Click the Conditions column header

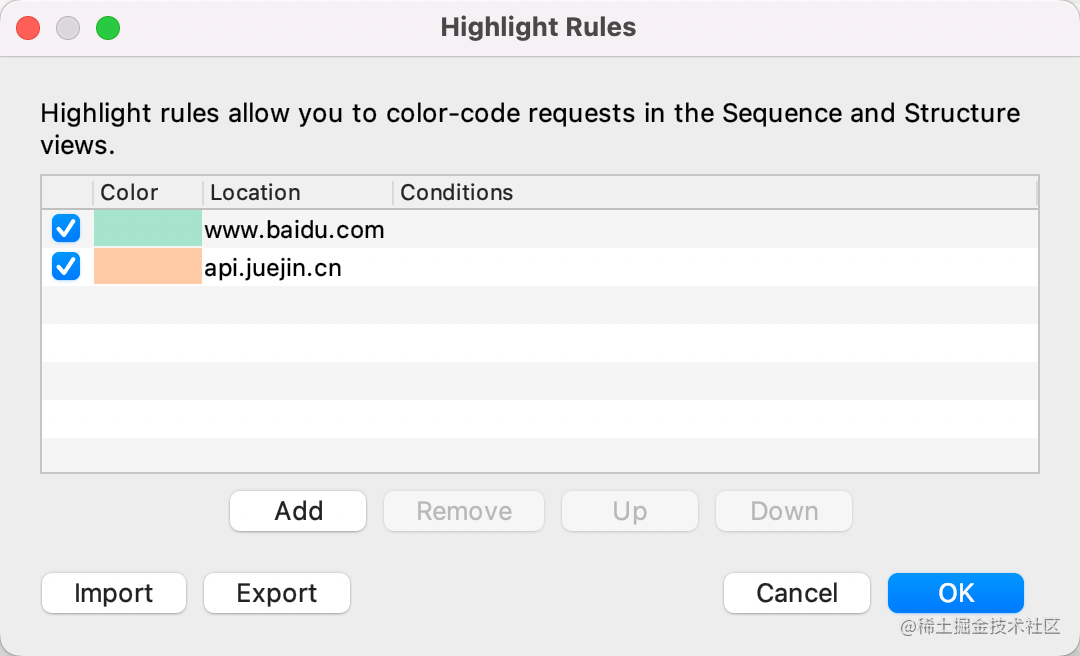pyautogui.click(x=457, y=193)
